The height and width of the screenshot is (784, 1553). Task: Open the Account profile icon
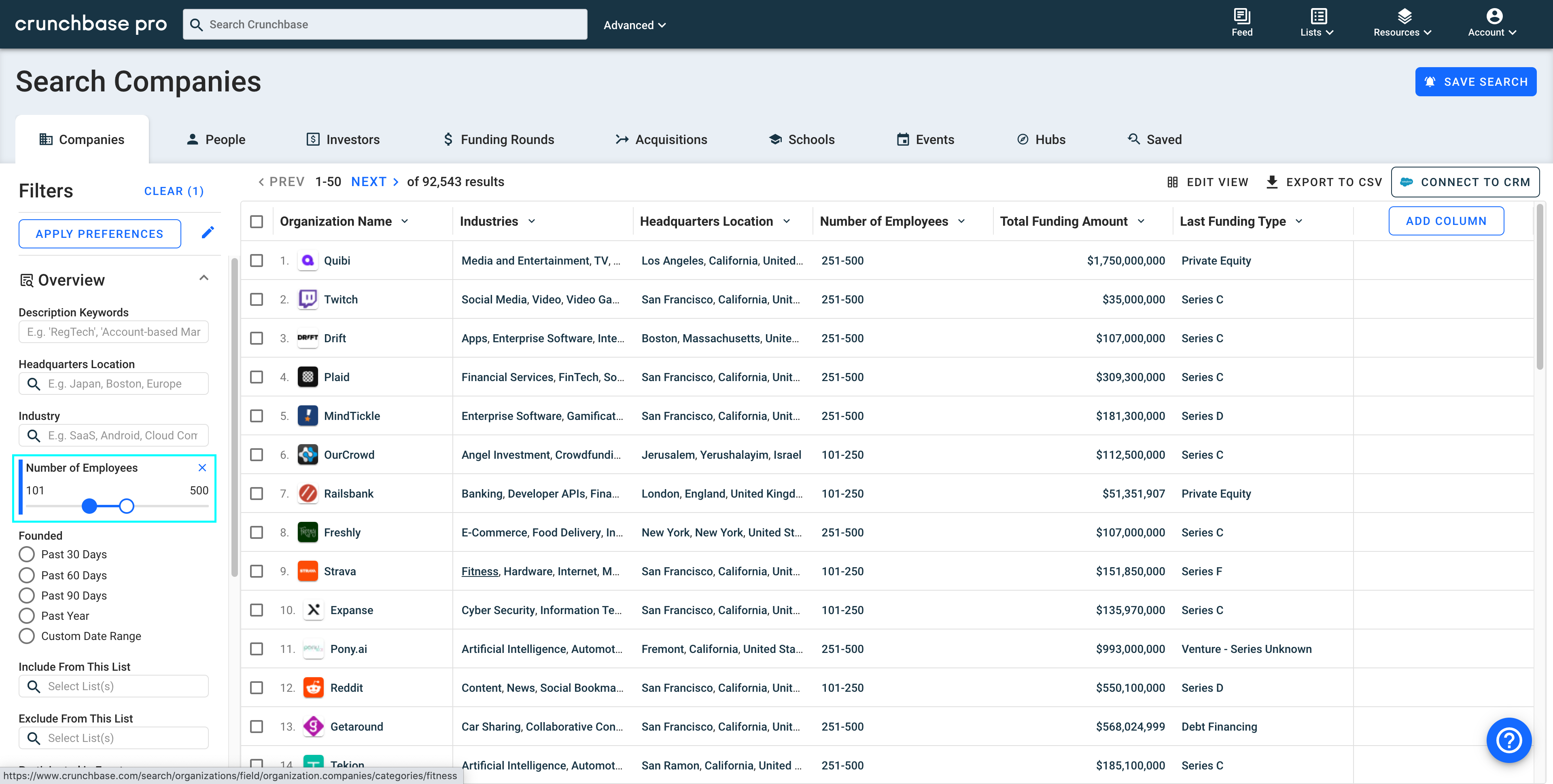[x=1494, y=16]
